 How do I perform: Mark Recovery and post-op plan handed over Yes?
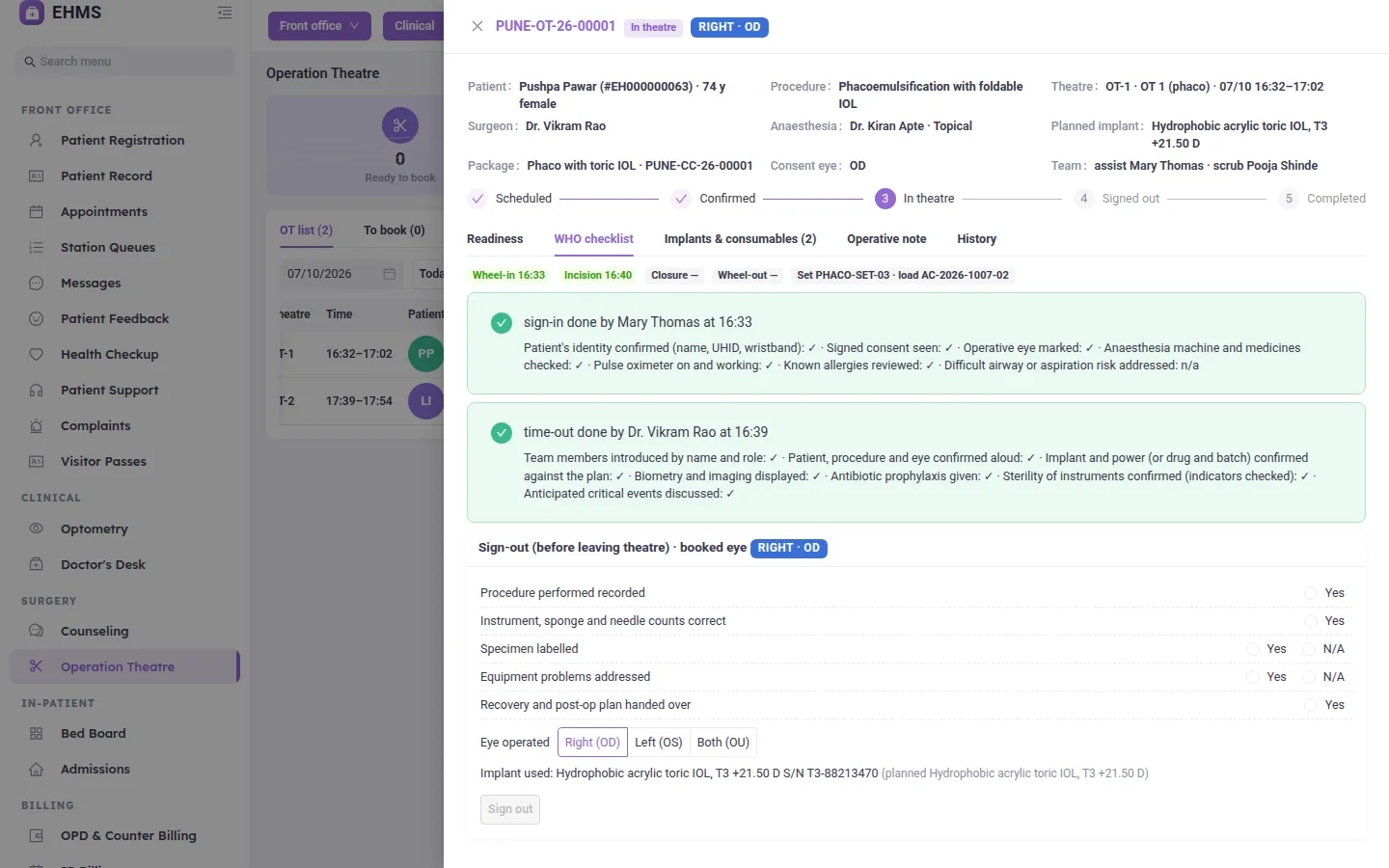(x=1311, y=705)
